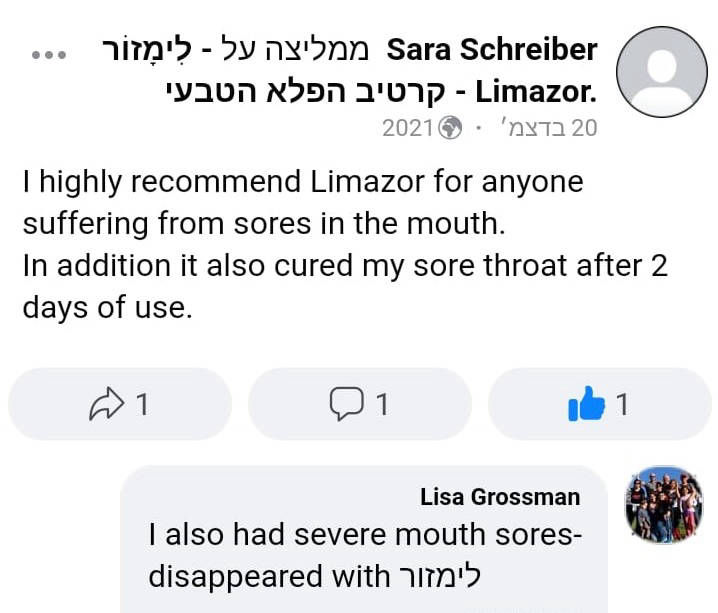The height and width of the screenshot is (613, 718).
Task: Open the three-dot post options menu
Action: pos(48,53)
